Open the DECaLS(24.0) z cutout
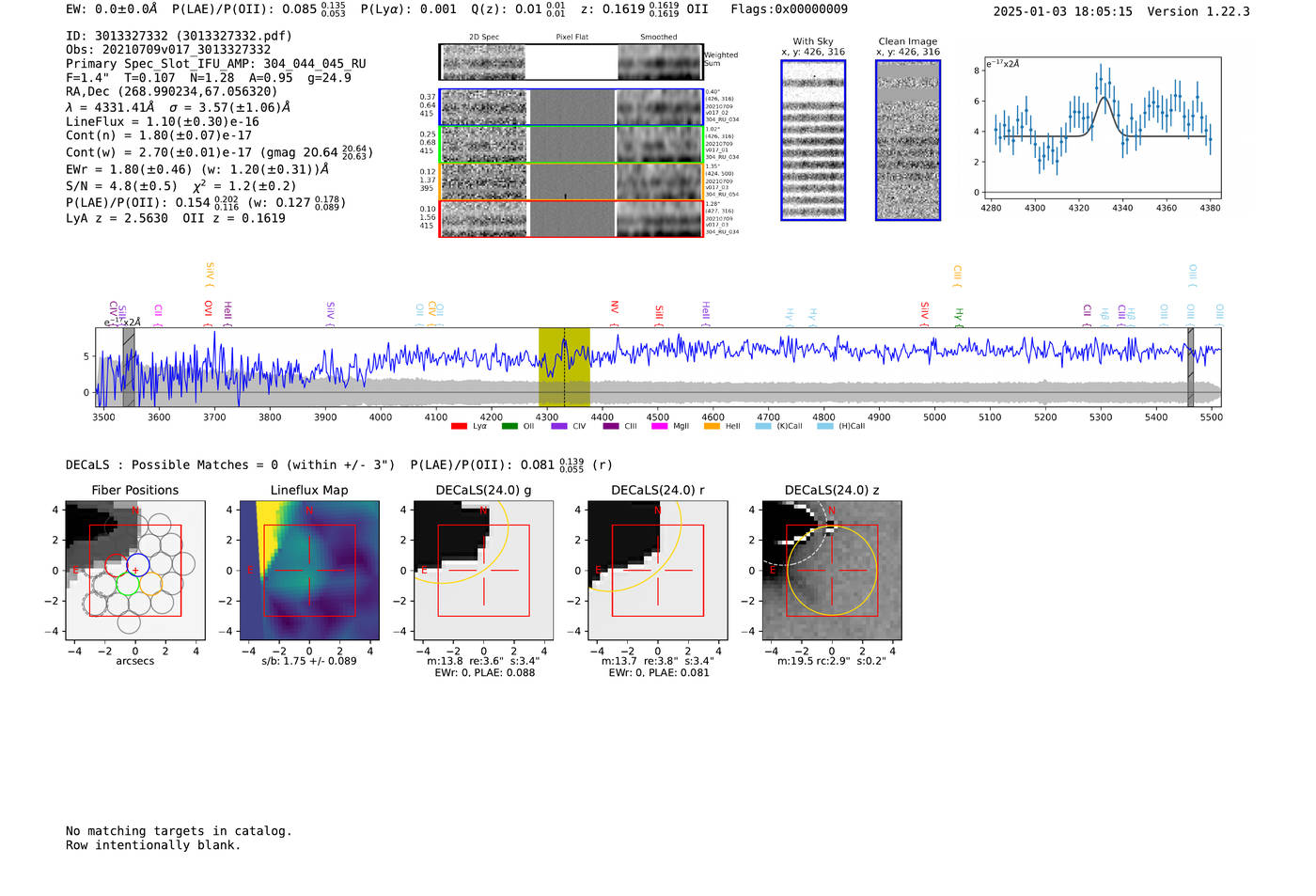The height and width of the screenshot is (896, 1316). [832, 571]
